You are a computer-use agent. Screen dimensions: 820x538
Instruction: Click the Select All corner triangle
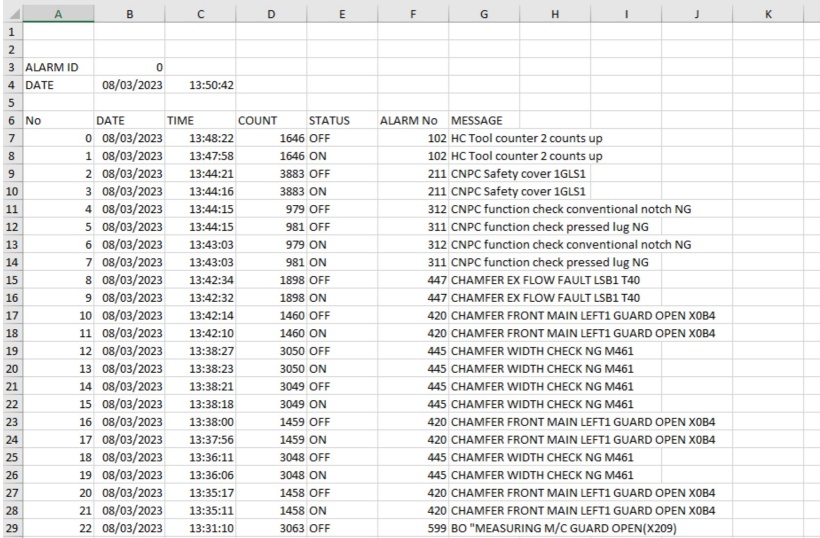(10, 10)
